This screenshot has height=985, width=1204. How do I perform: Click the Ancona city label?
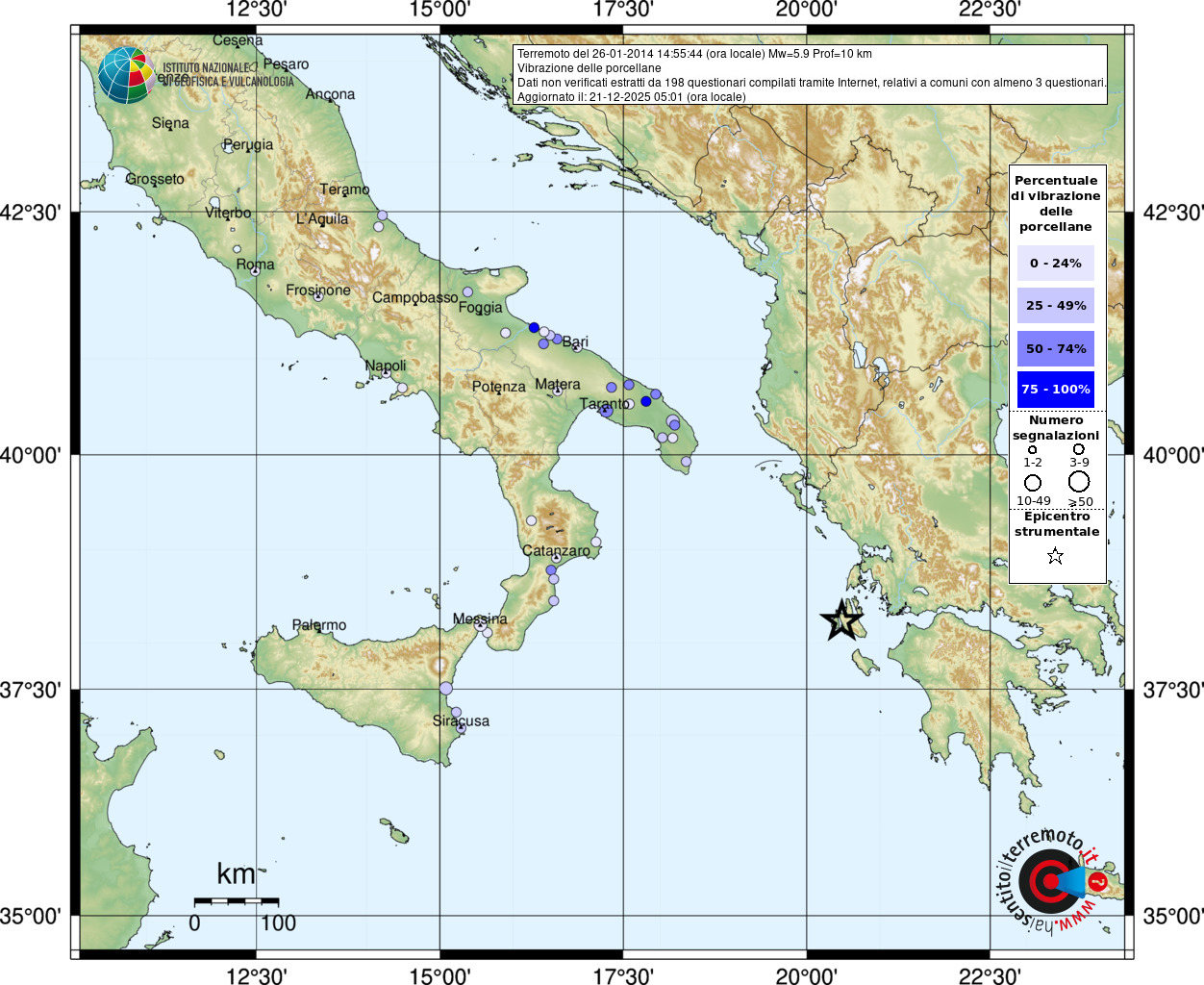tap(330, 94)
